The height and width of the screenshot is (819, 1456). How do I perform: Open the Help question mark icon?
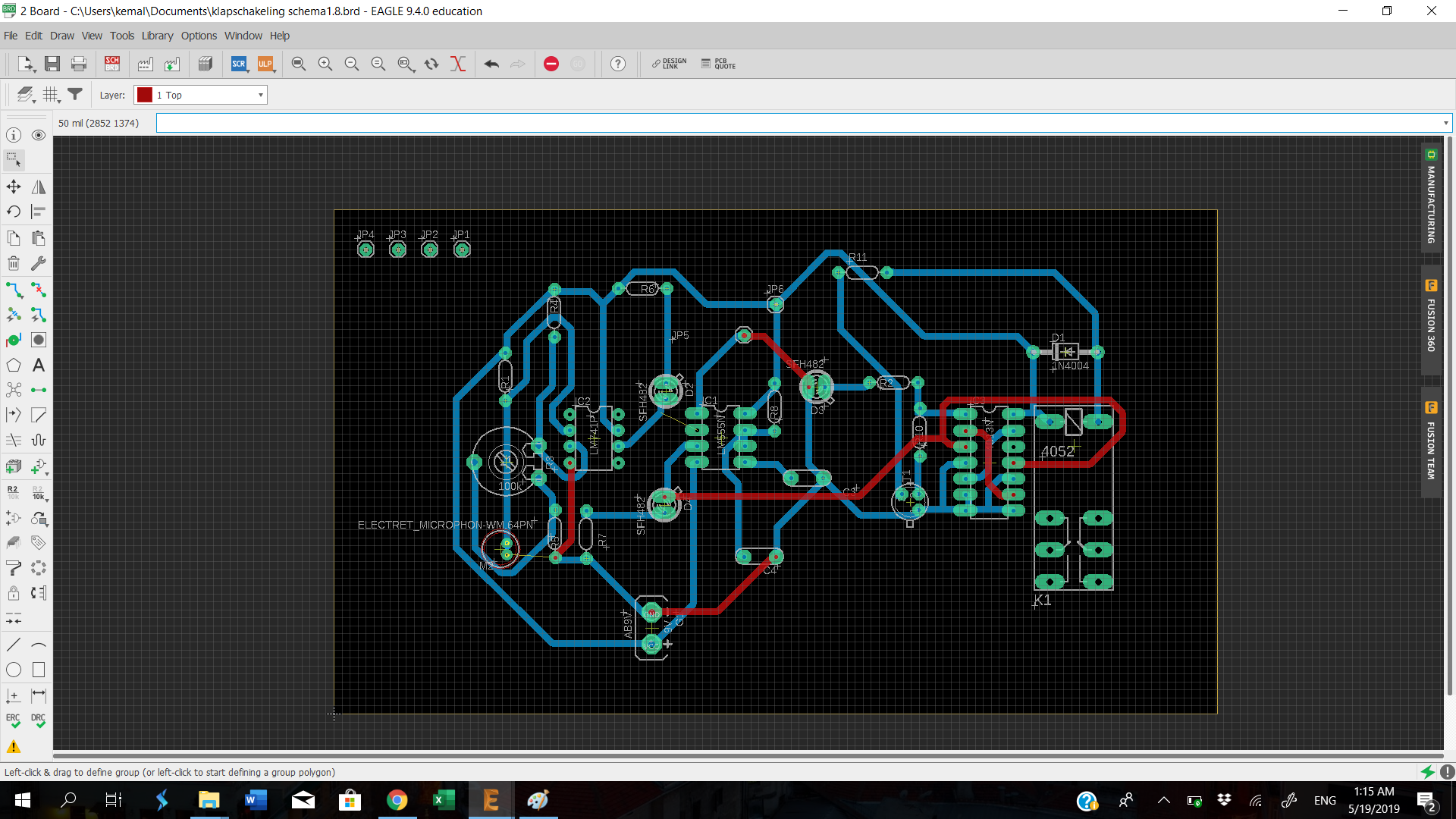618,64
